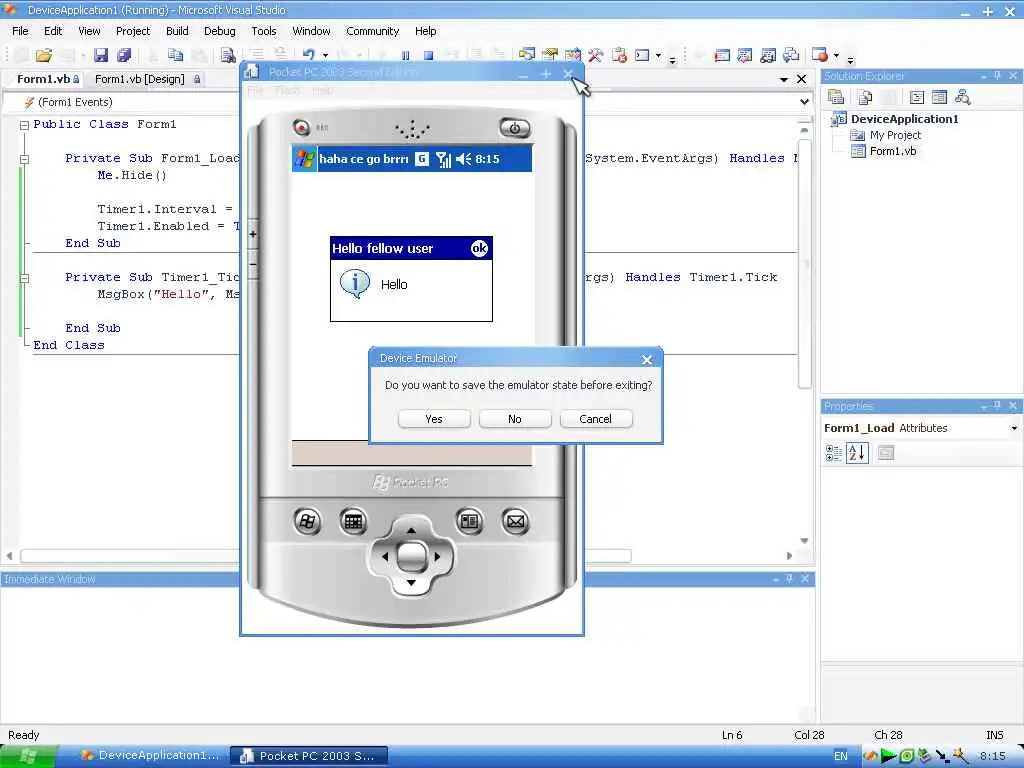The width and height of the screenshot is (1024, 768).
Task: Click View Designer icon in Solution Explorer
Action: tap(939, 97)
